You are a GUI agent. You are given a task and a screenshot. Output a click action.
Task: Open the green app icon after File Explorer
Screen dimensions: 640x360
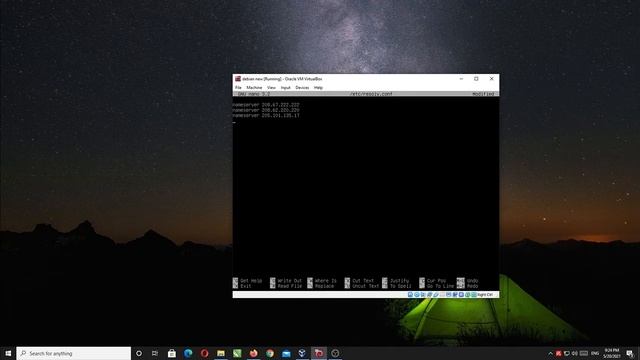[237, 353]
